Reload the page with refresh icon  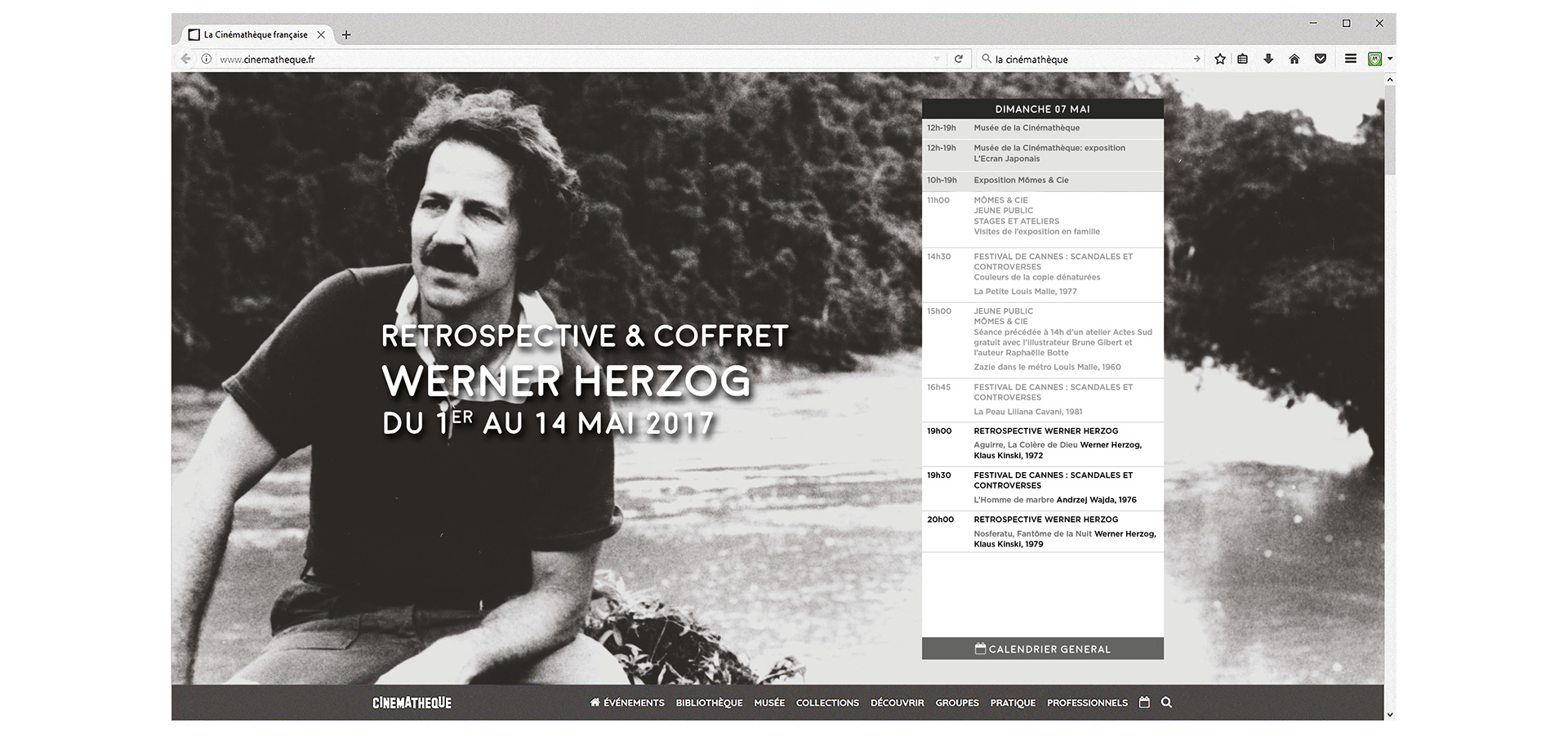click(x=959, y=59)
